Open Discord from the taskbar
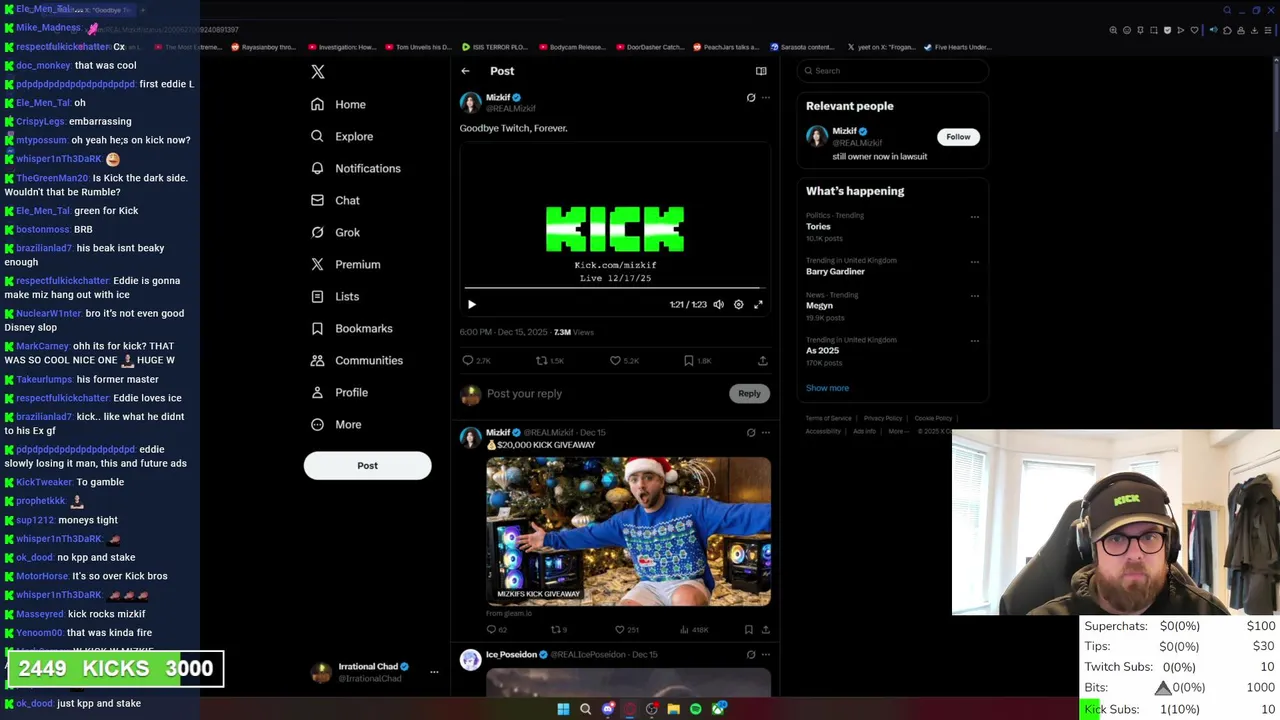Viewport: 1280px width, 720px height. [608, 709]
